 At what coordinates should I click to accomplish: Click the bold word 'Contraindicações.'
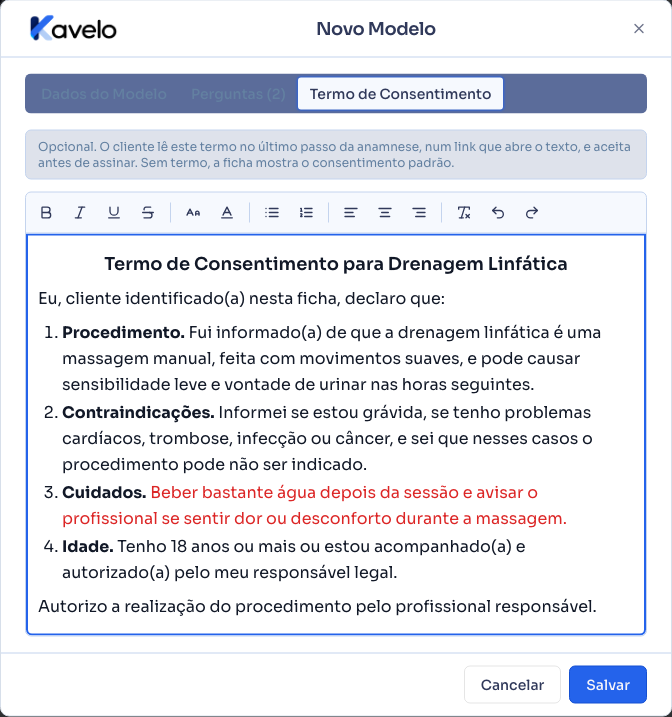138,412
